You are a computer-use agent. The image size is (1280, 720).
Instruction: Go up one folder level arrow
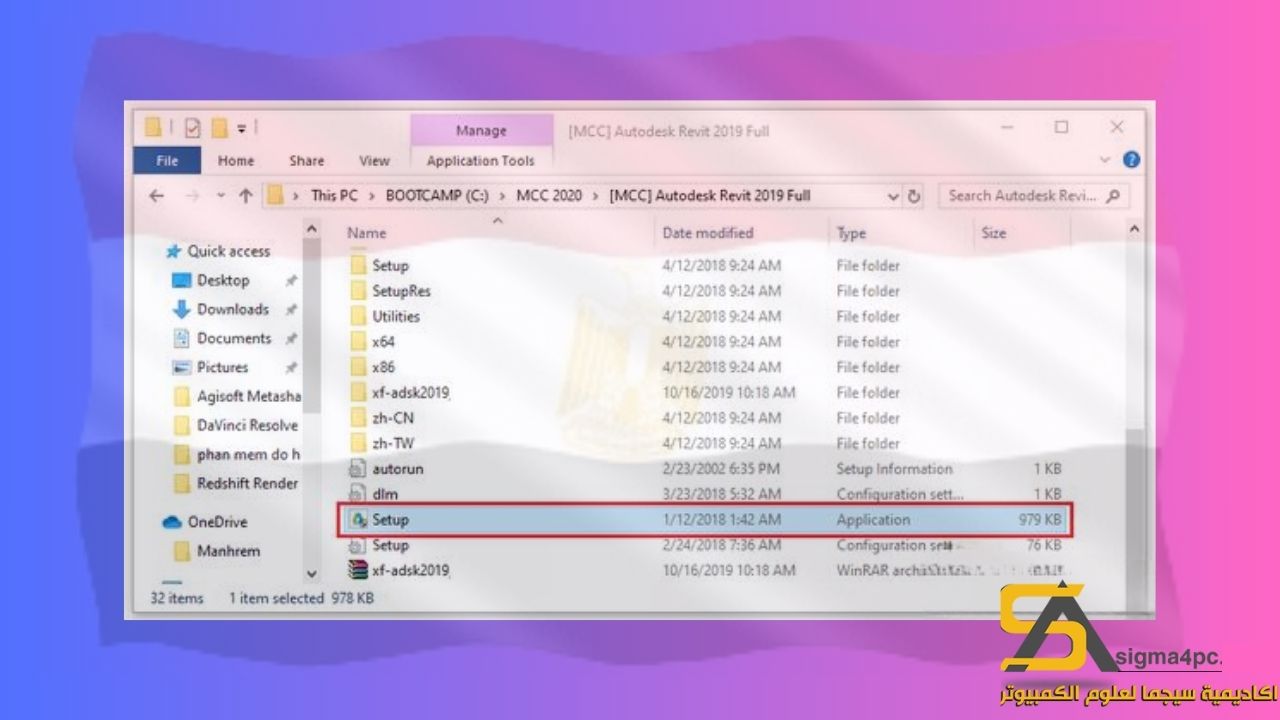pyautogui.click(x=245, y=196)
